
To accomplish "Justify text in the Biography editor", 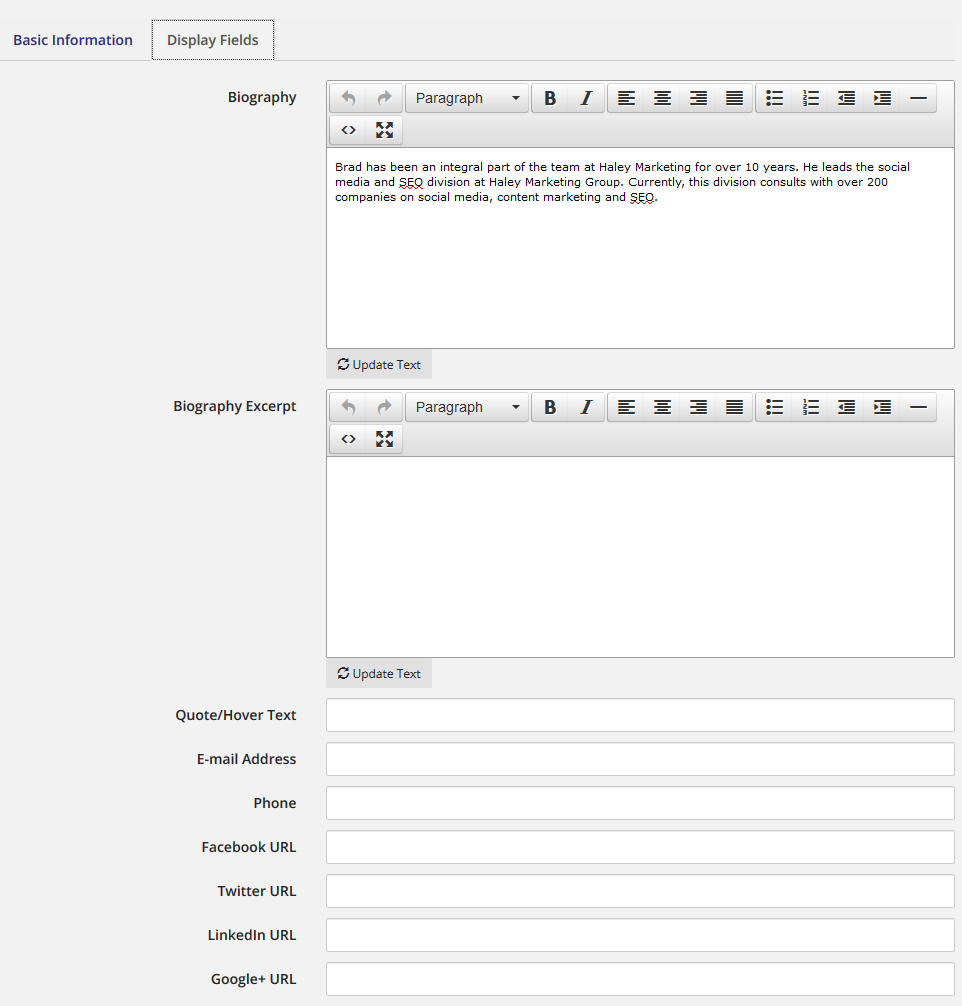I will click(734, 98).
